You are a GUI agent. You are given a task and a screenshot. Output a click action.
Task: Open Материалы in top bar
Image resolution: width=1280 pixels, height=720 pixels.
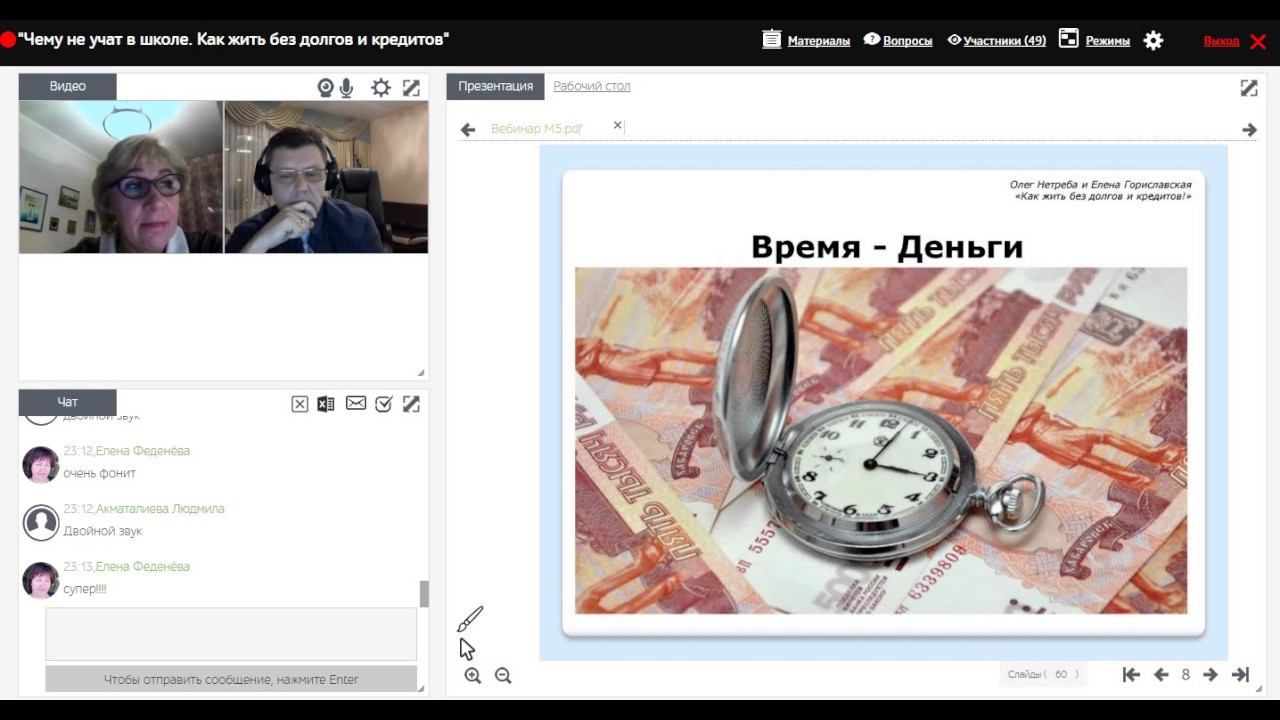806,40
